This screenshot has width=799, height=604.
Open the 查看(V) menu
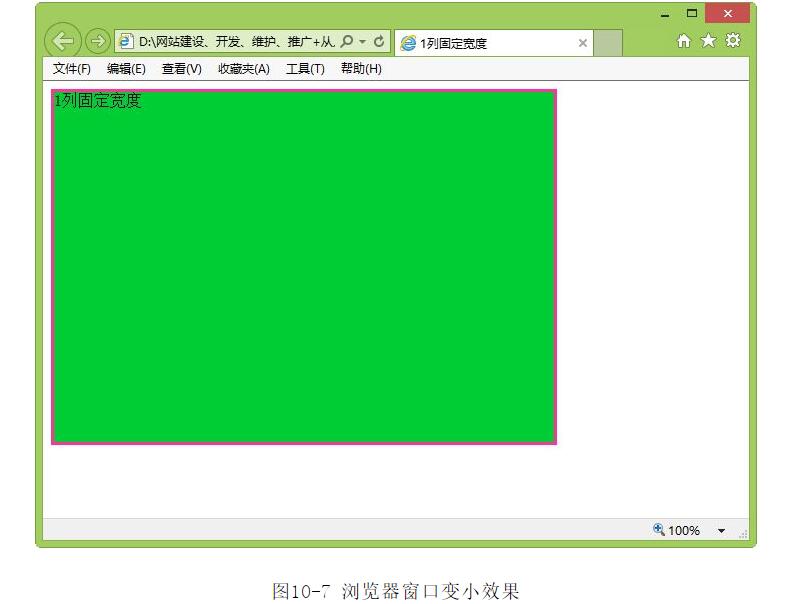pos(181,69)
